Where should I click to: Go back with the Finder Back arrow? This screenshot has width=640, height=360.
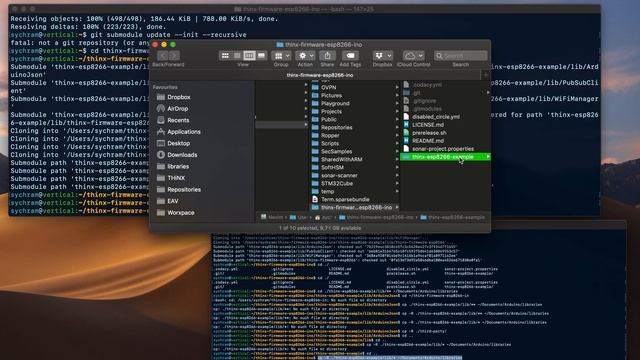163,56
